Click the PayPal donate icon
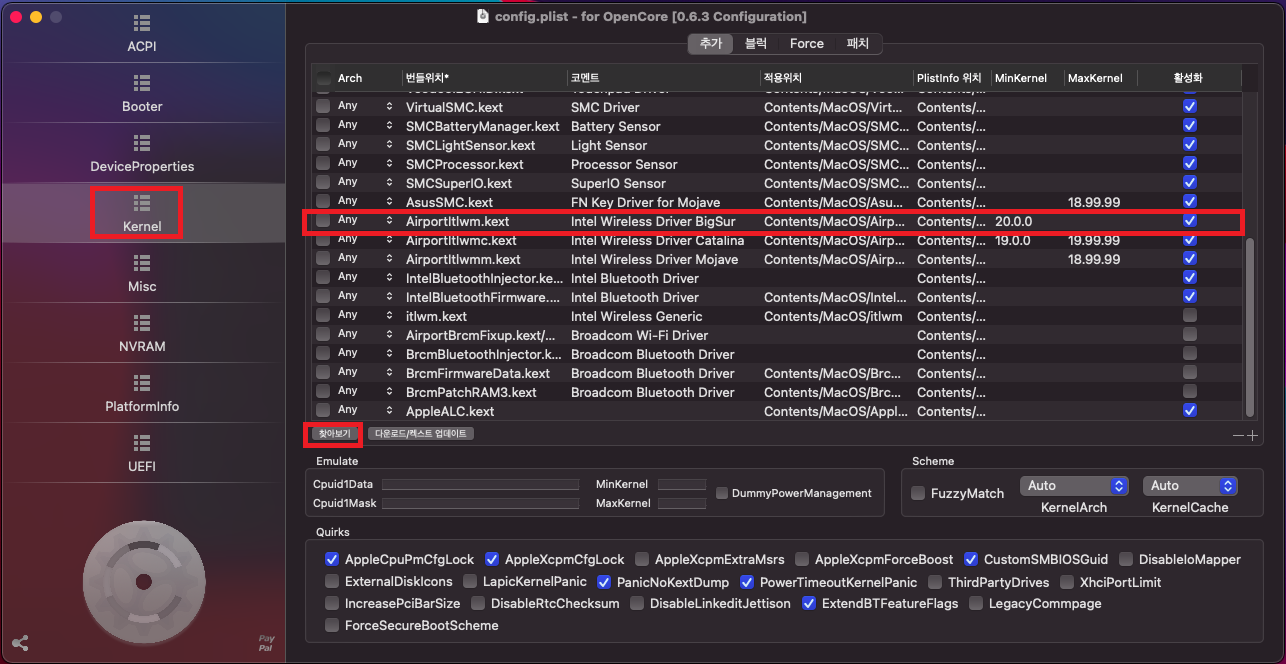 [x=266, y=642]
